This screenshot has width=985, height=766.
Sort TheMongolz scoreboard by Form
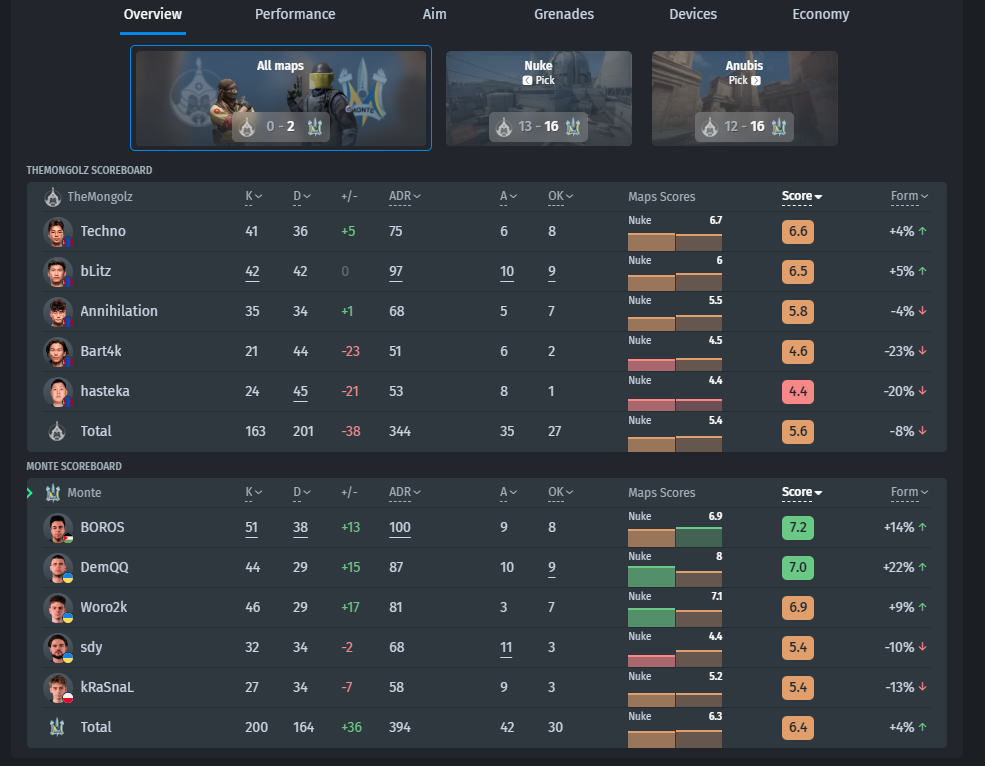(909, 197)
